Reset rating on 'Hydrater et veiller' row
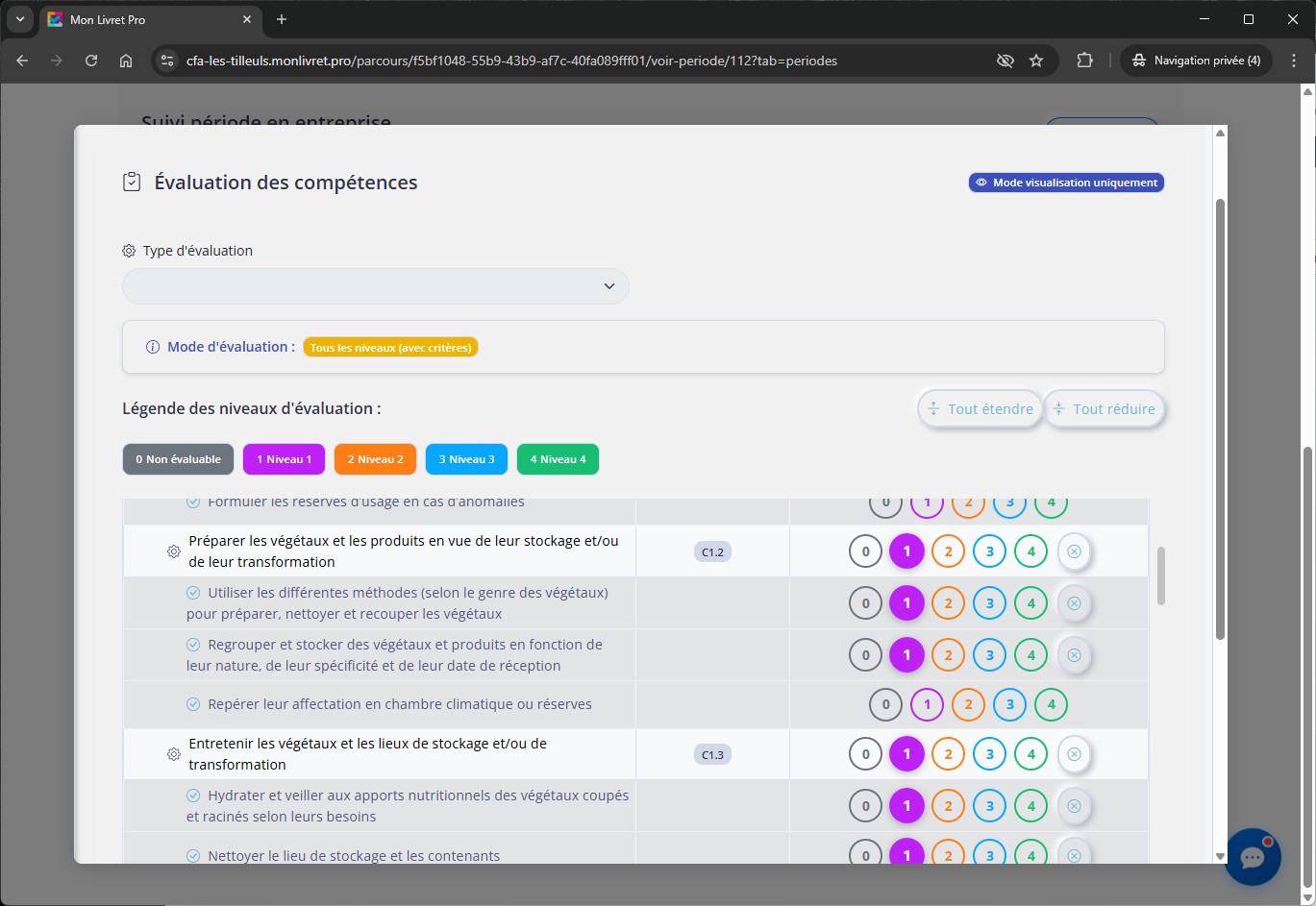1316x906 pixels. tap(1074, 806)
